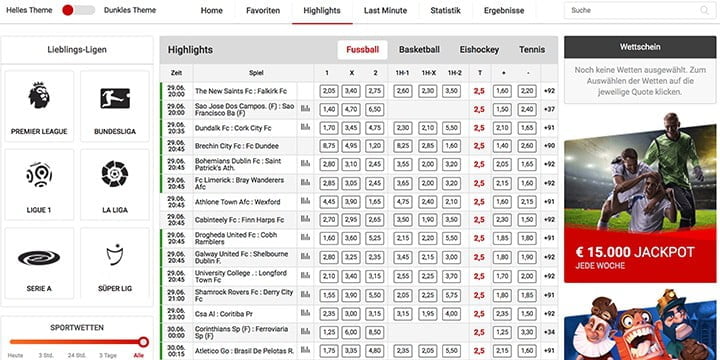Show +91 more markets for Shamrock Rovers match
This screenshot has width=720, height=360.
[x=549, y=295]
